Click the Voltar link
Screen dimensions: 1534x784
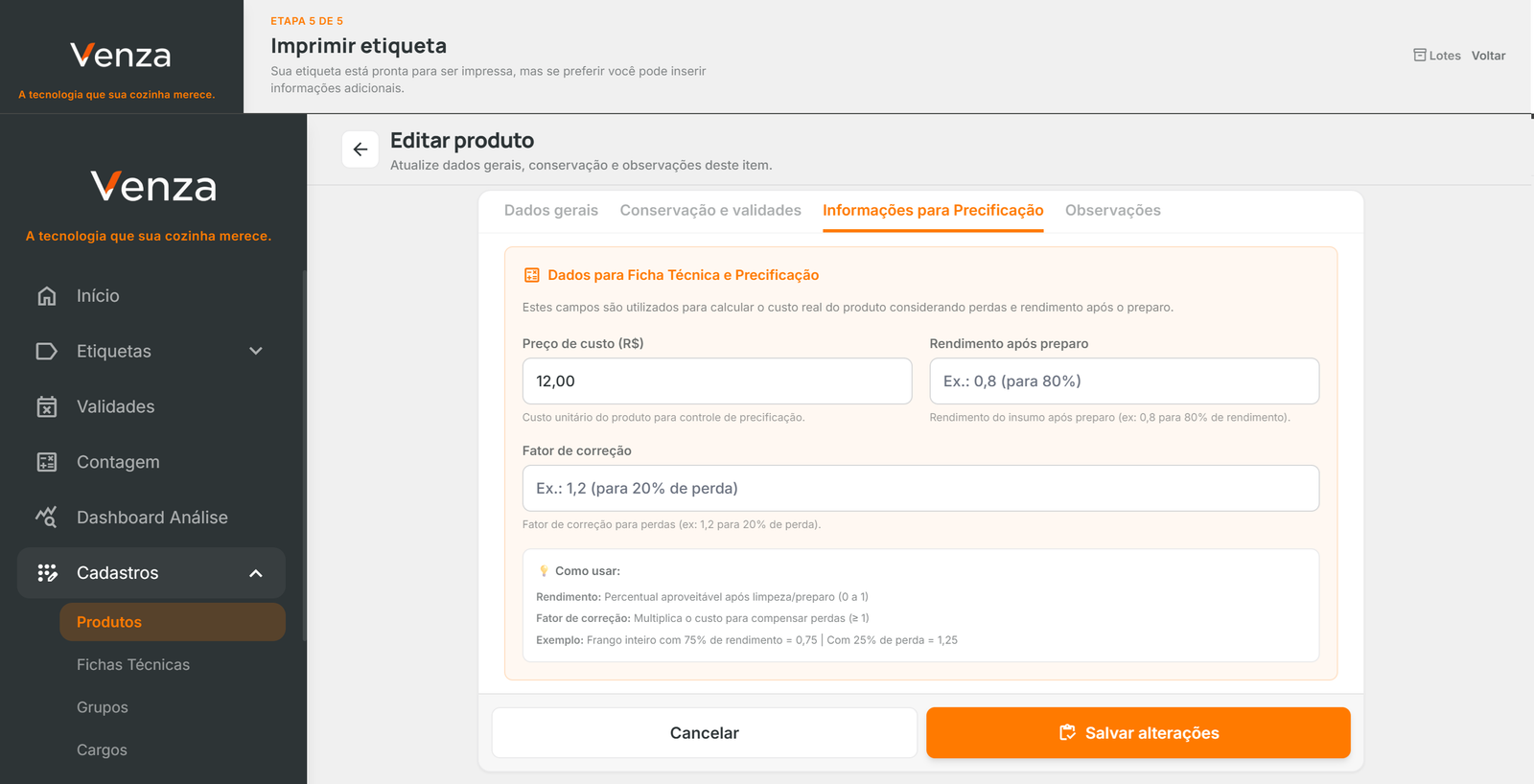pyautogui.click(x=1488, y=56)
